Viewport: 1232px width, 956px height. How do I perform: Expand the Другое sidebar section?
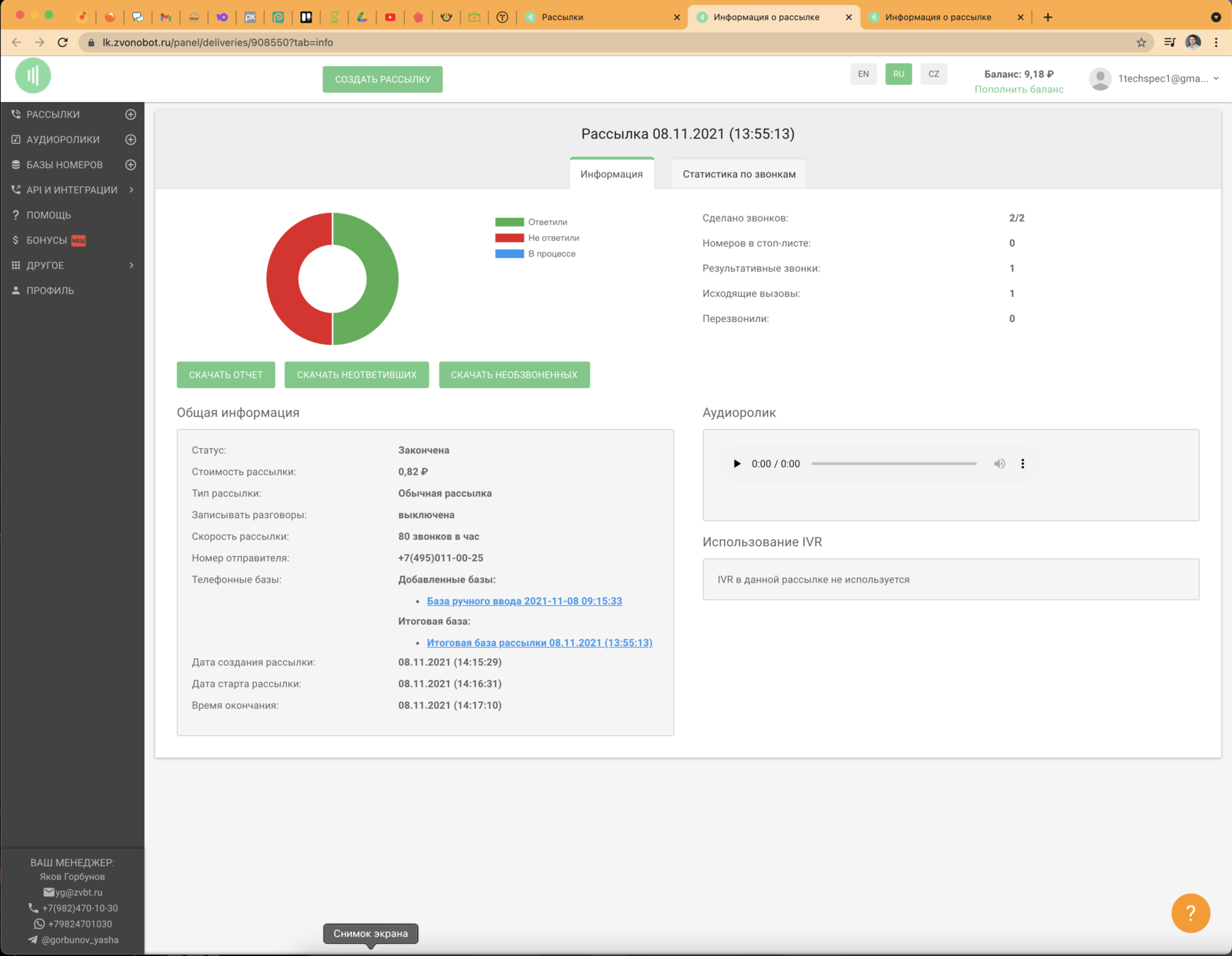(x=131, y=266)
